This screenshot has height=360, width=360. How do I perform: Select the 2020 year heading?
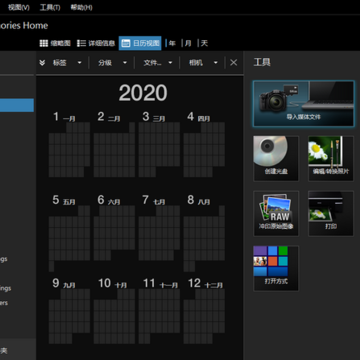143,93
